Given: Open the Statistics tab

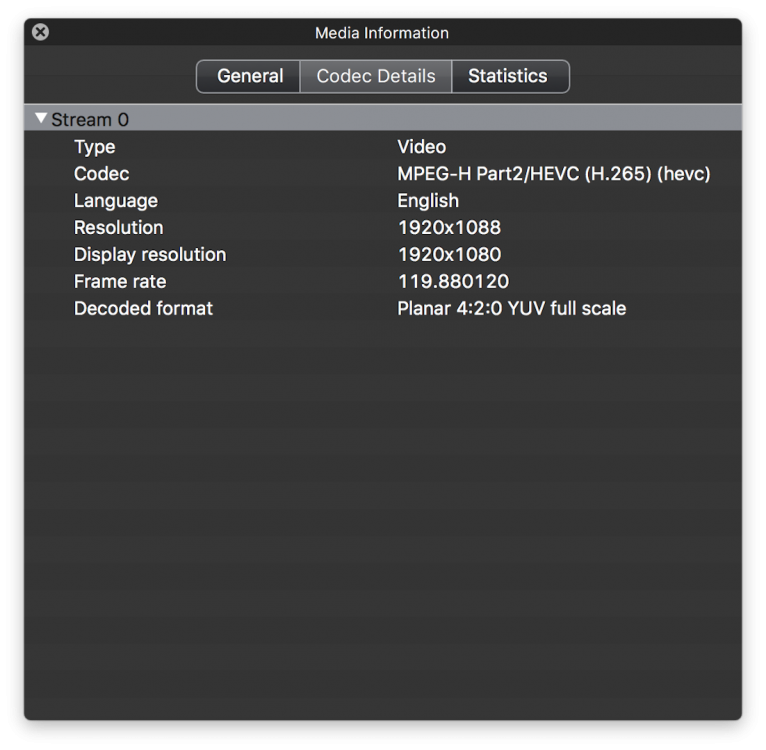Looking at the screenshot, I should 508,76.
